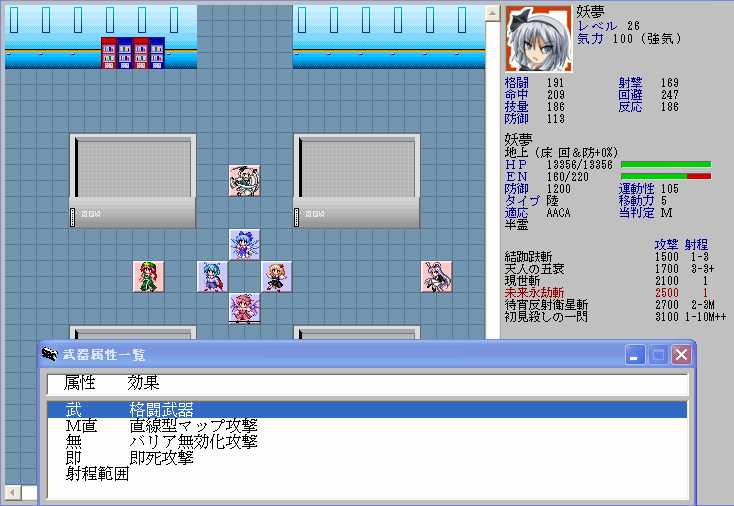Viewport: 734px width, 506px height.
Task: Select the rabbit-eared purple-haired unit
Action: (436, 277)
